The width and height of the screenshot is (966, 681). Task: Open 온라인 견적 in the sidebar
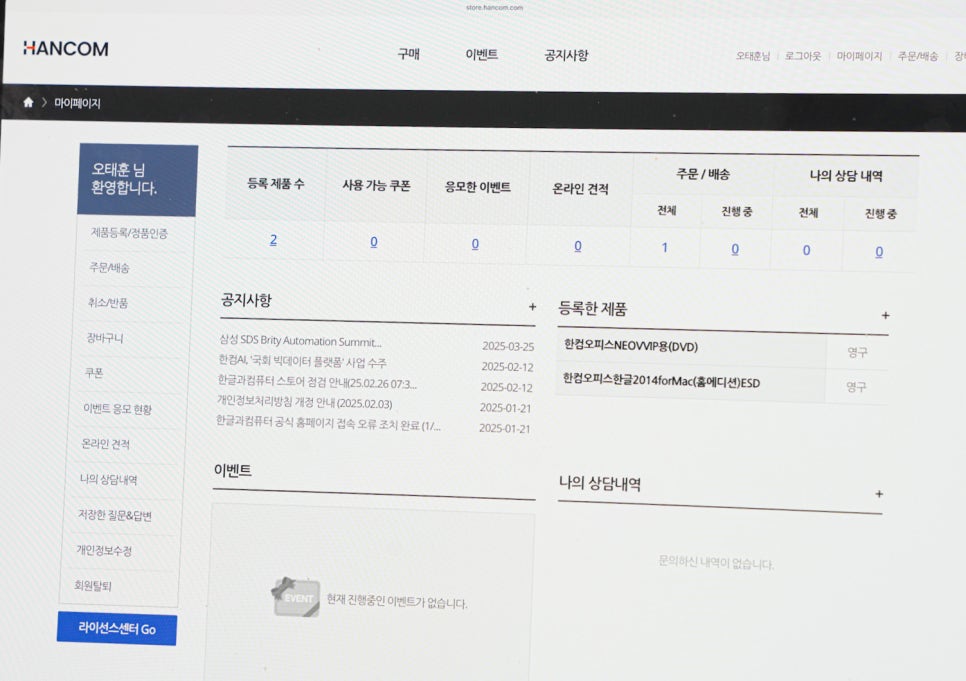pos(105,444)
